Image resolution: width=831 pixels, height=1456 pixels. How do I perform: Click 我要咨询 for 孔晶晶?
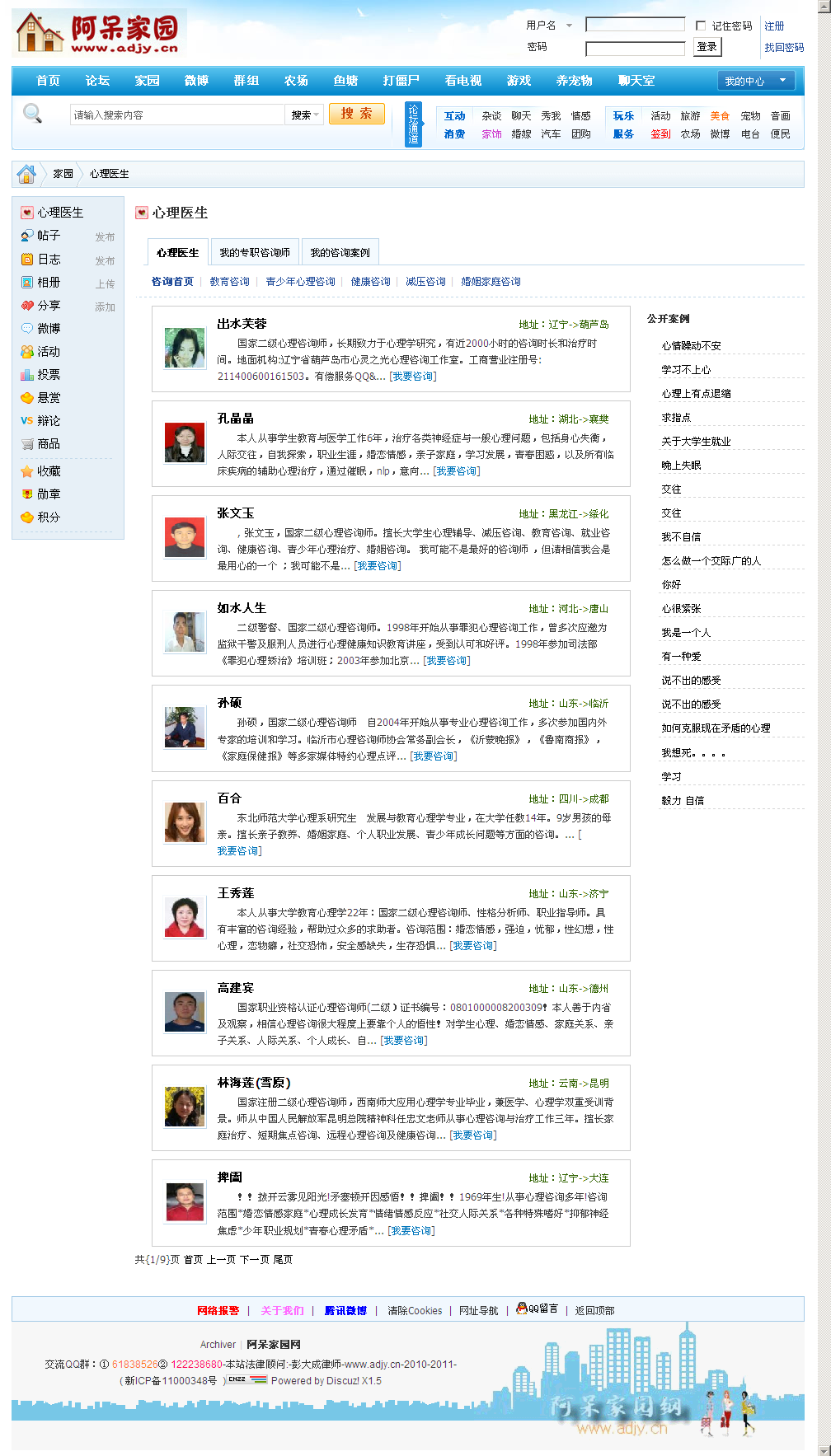pyautogui.click(x=457, y=471)
